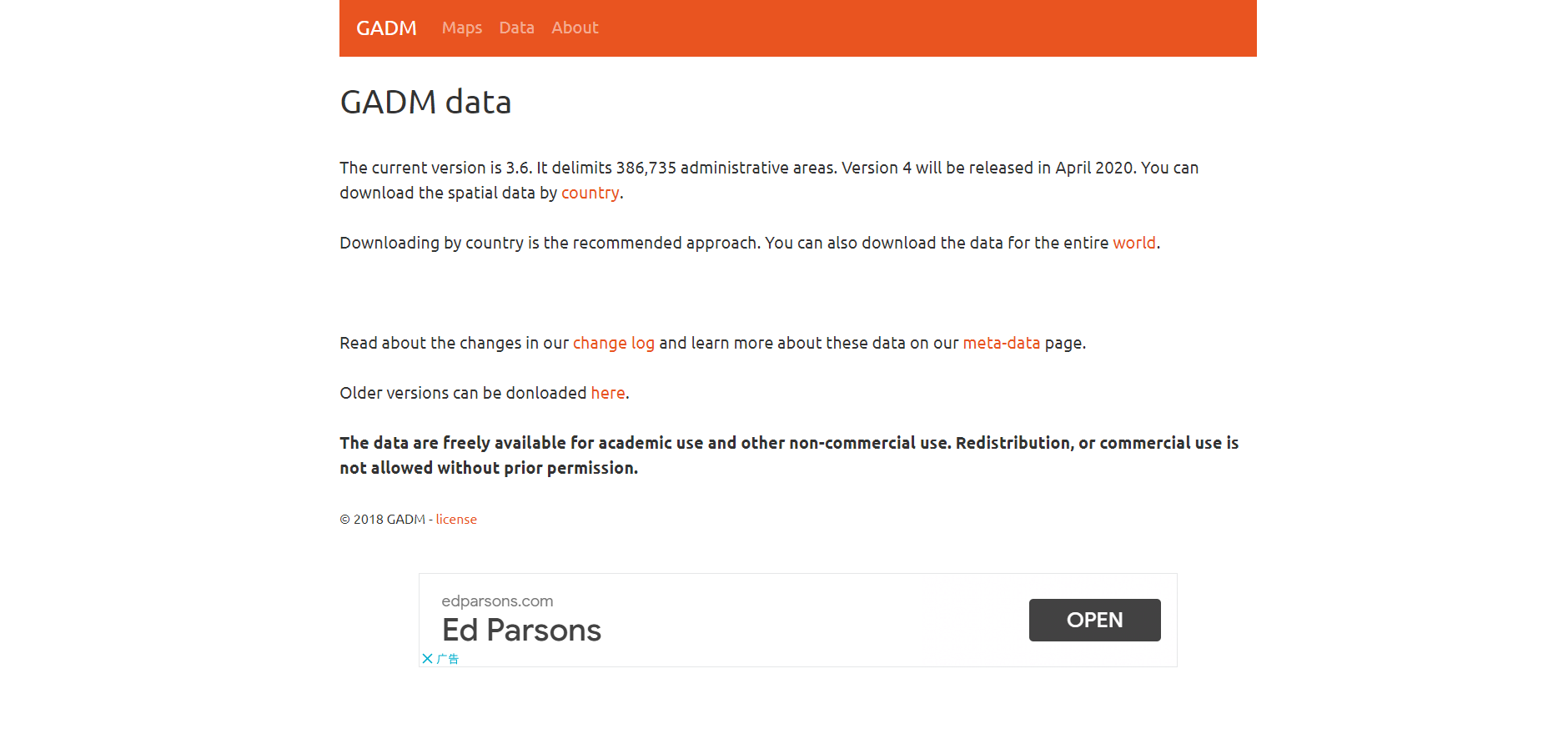Open the About page from navbar
1568x734 pixels.
(x=575, y=28)
